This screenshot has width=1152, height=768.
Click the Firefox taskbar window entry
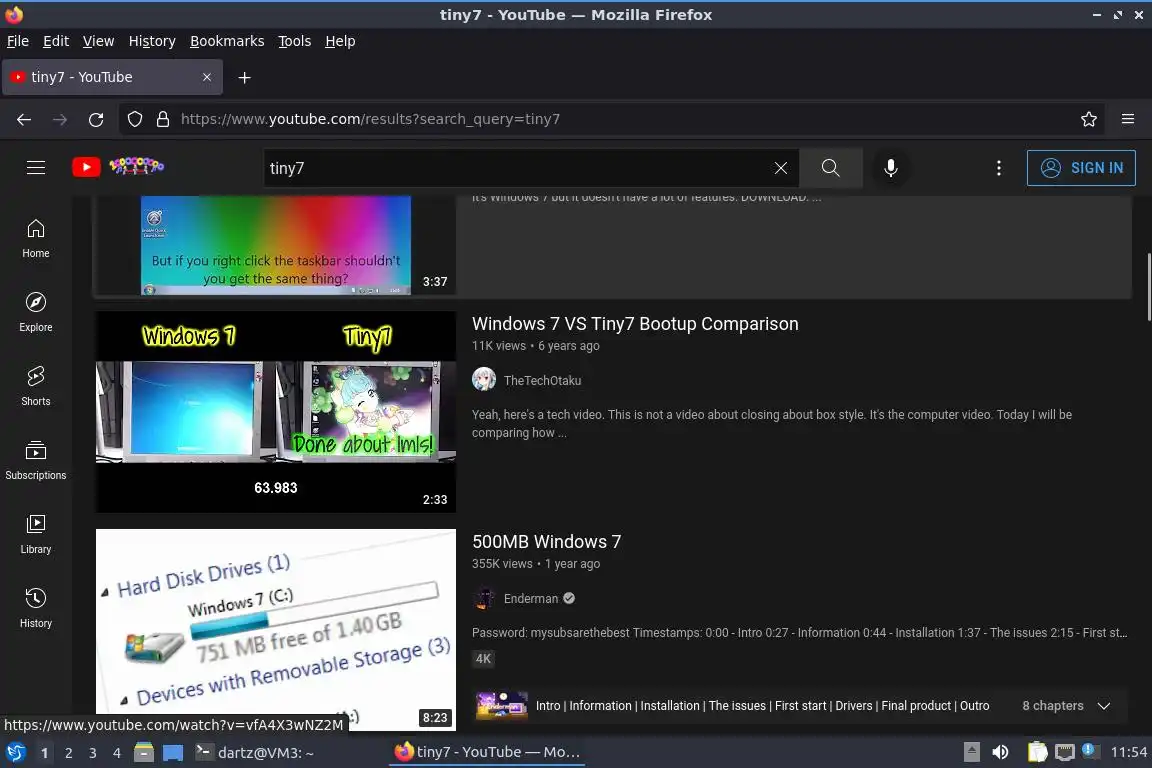[488, 753]
